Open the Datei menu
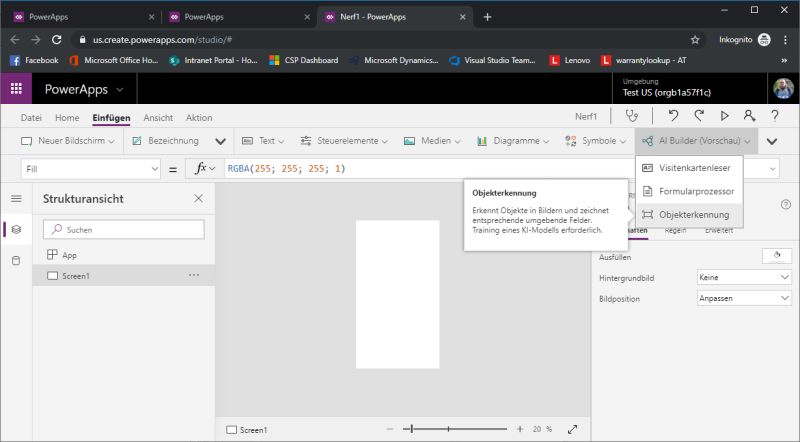This screenshot has width=800, height=442. pos(31,117)
